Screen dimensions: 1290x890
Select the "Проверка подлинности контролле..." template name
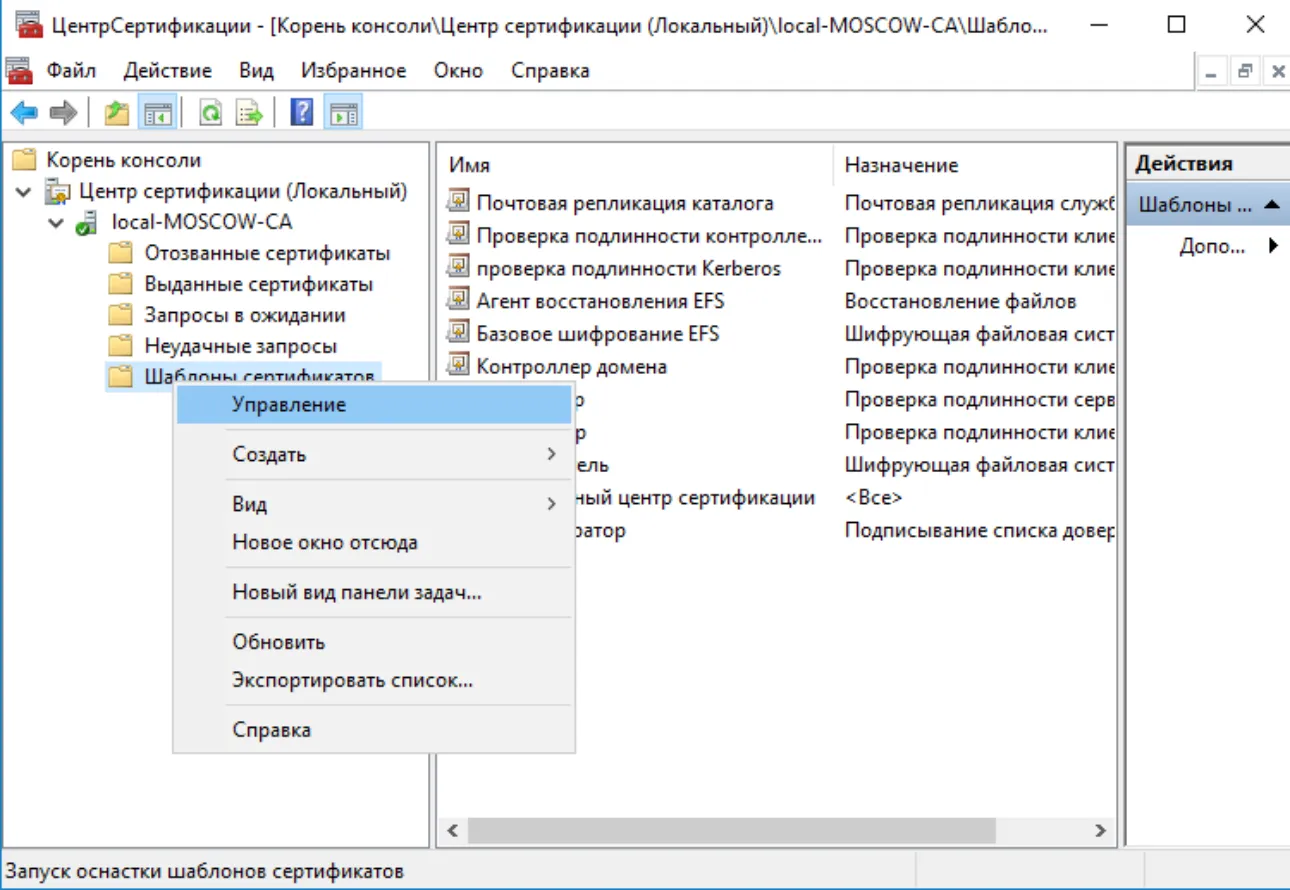pyautogui.click(x=649, y=236)
